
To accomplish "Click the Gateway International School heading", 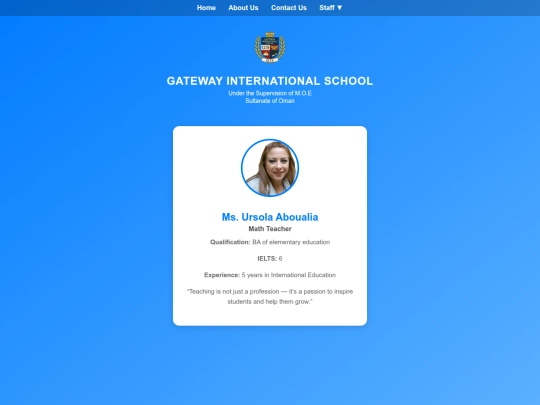I will (x=270, y=81).
